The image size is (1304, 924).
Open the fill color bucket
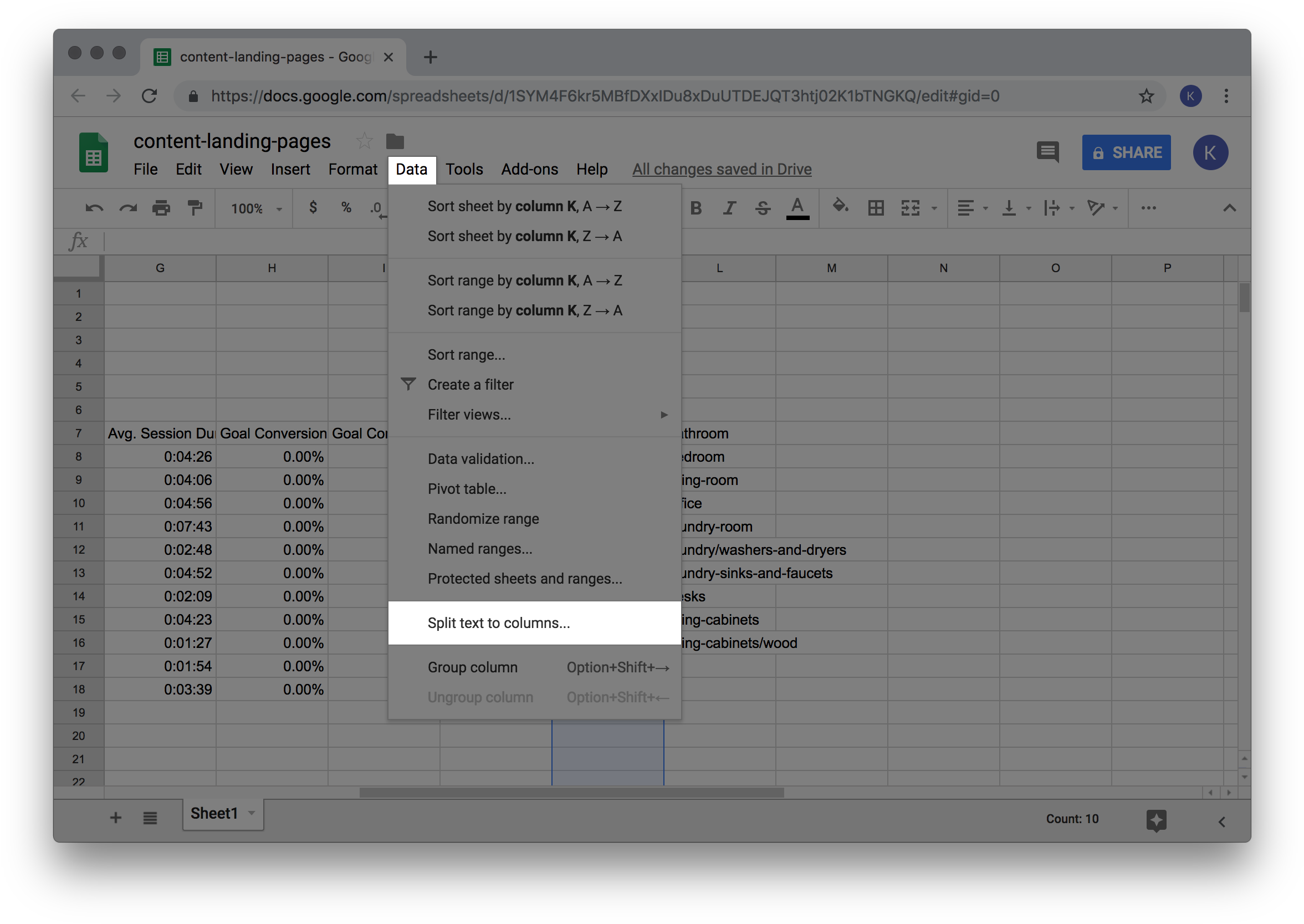click(x=840, y=207)
